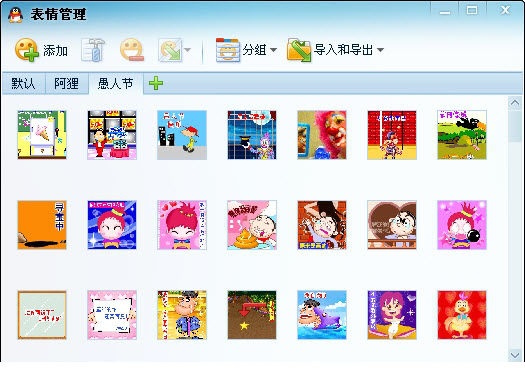Select the ice cream poster emoticon

[42, 135]
